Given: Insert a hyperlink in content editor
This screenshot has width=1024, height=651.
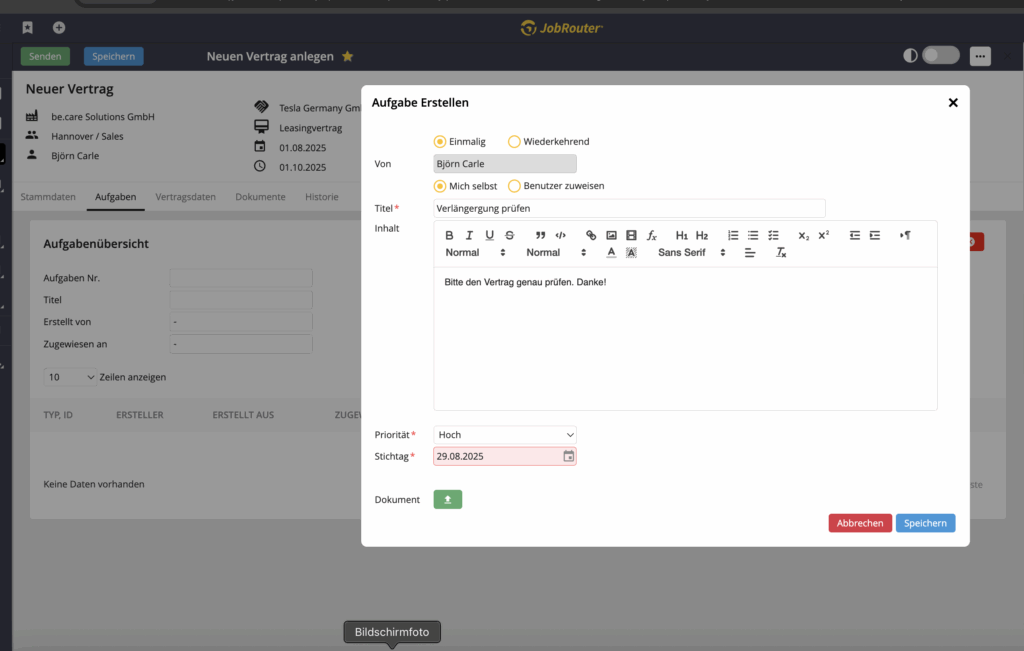Looking at the screenshot, I should [591, 236].
